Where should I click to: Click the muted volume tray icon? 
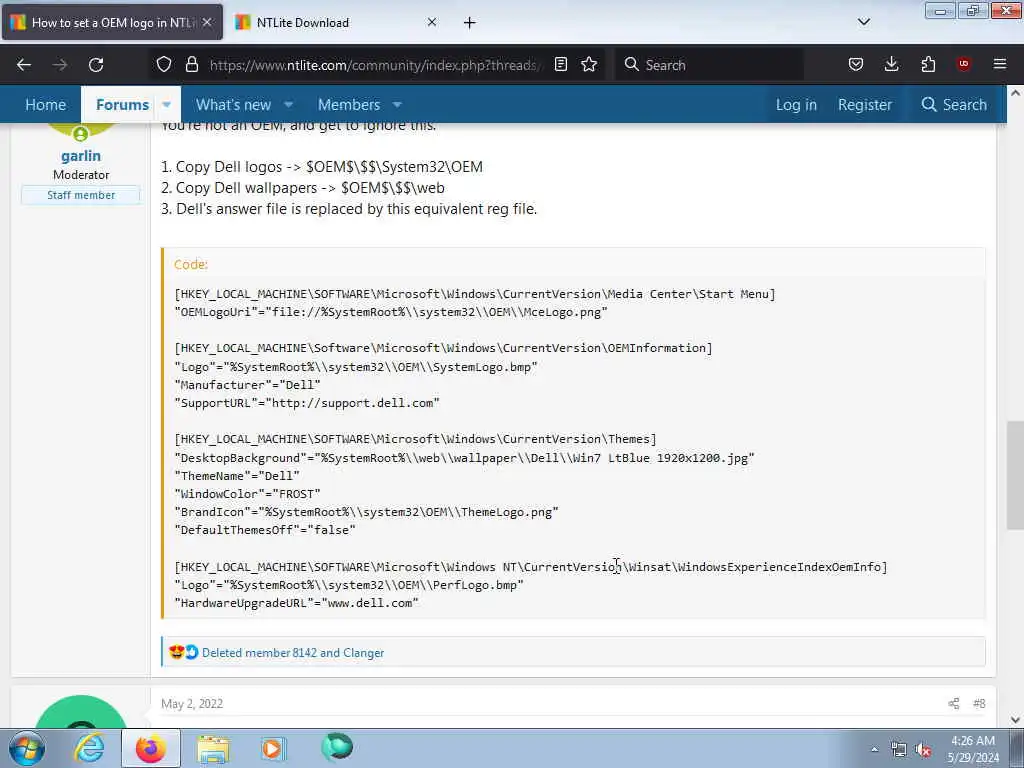pyautogui.click(x=923, y=750)
